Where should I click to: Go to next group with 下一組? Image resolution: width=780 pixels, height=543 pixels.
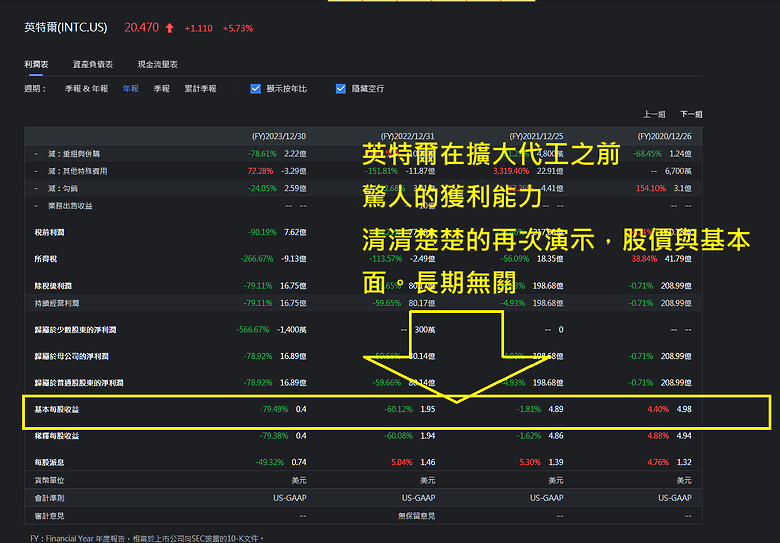tap(691, 114)
